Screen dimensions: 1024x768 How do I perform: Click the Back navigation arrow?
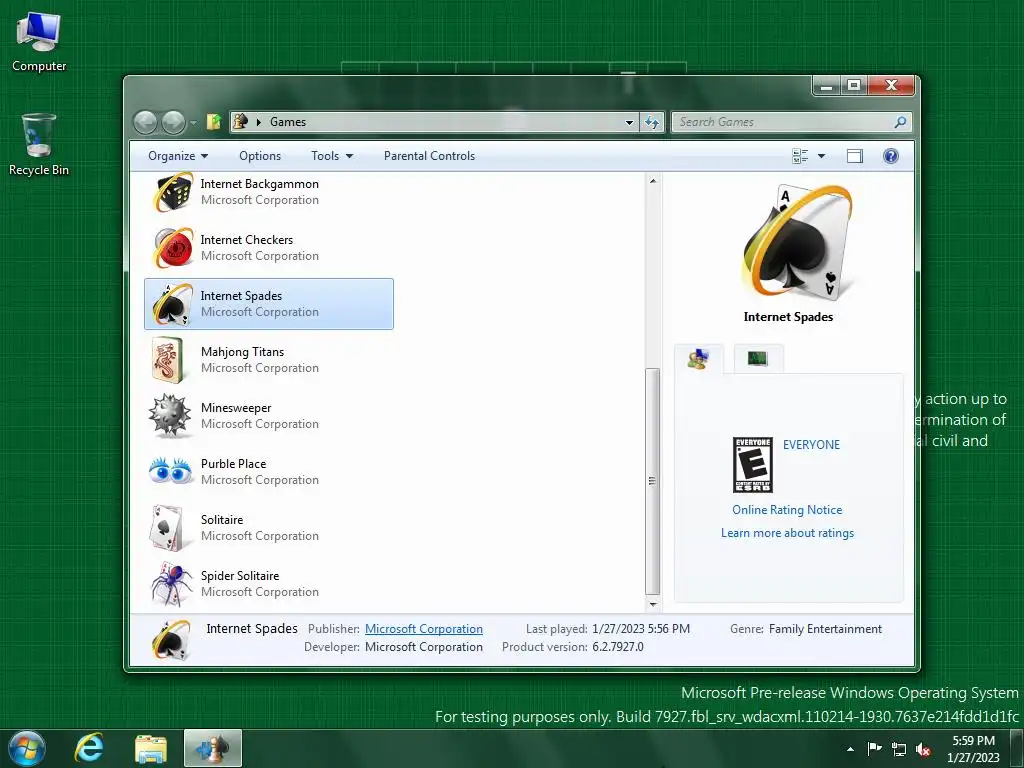pos(145,122)
